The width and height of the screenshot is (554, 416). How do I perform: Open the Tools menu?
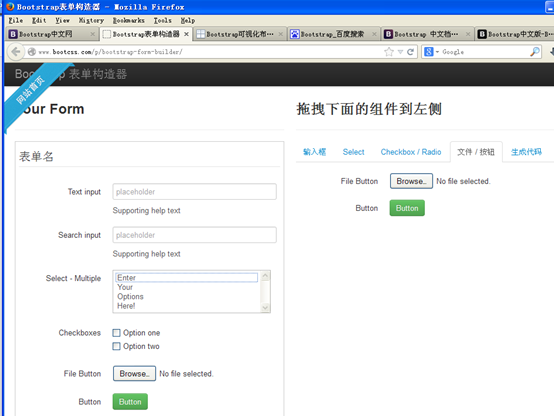163,20
